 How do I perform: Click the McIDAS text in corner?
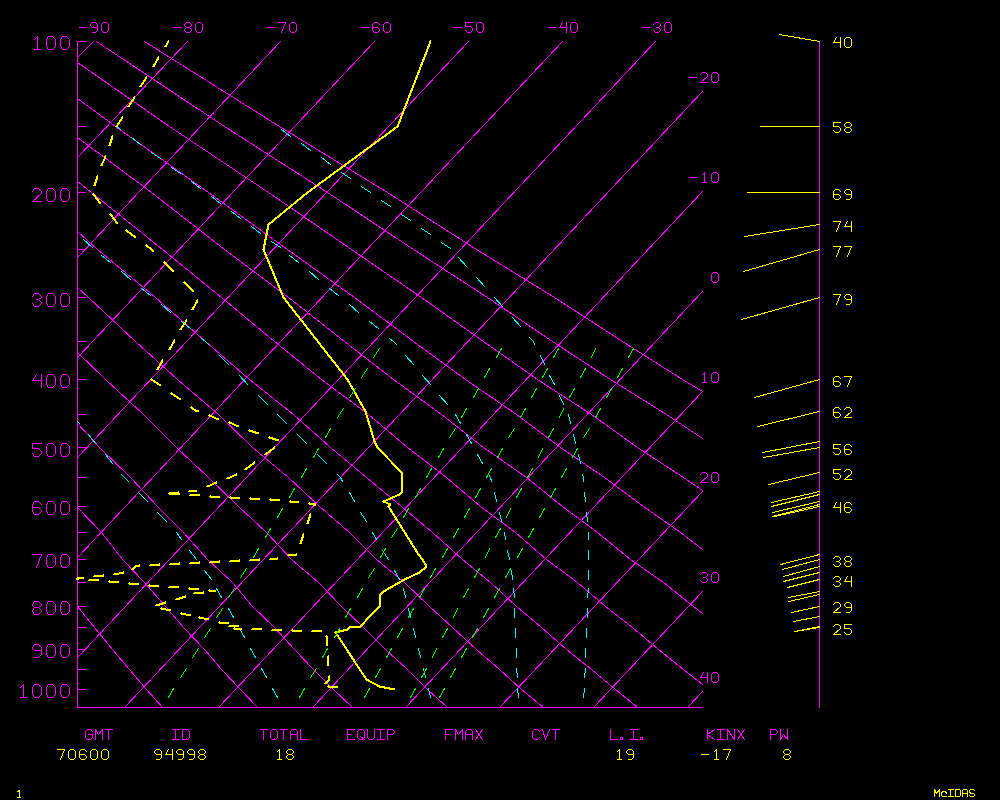(954, 793)
